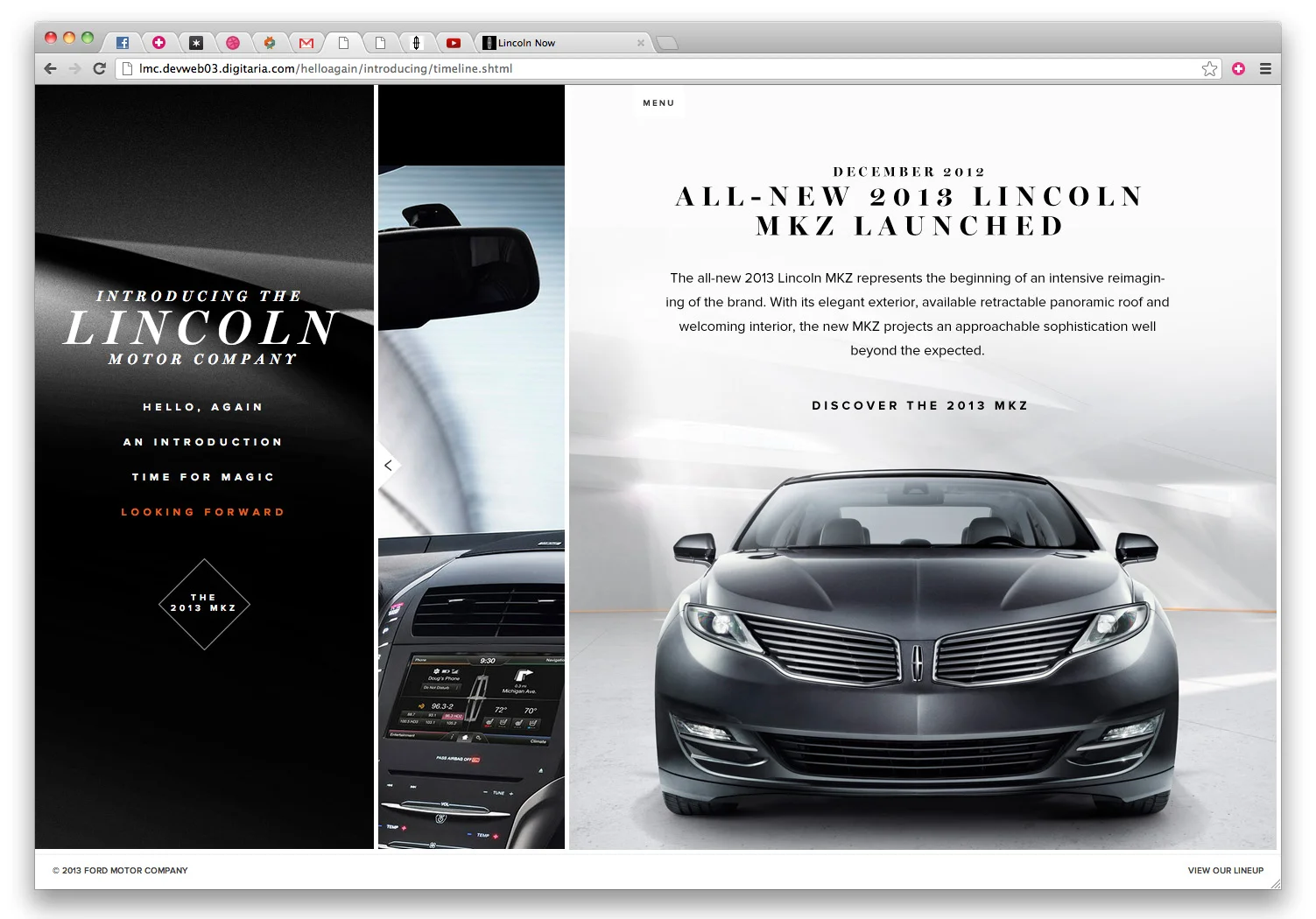This screenshot has width=1316, height=919.
Task: Open the asterisk-icon pinned tab
Action: [x=196, y=43]
